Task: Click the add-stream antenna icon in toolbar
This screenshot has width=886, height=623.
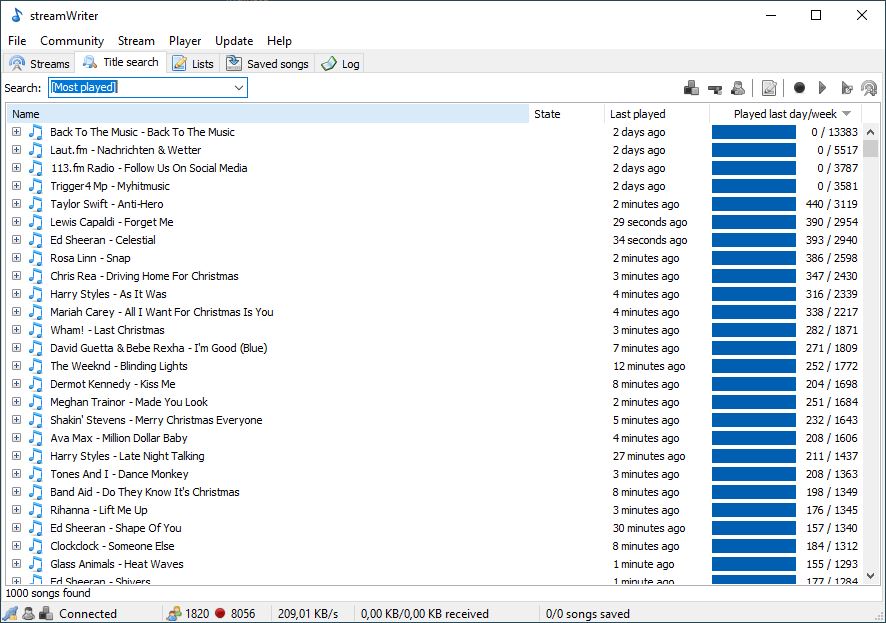Action: pyautogui.click(x=869, y=88)
